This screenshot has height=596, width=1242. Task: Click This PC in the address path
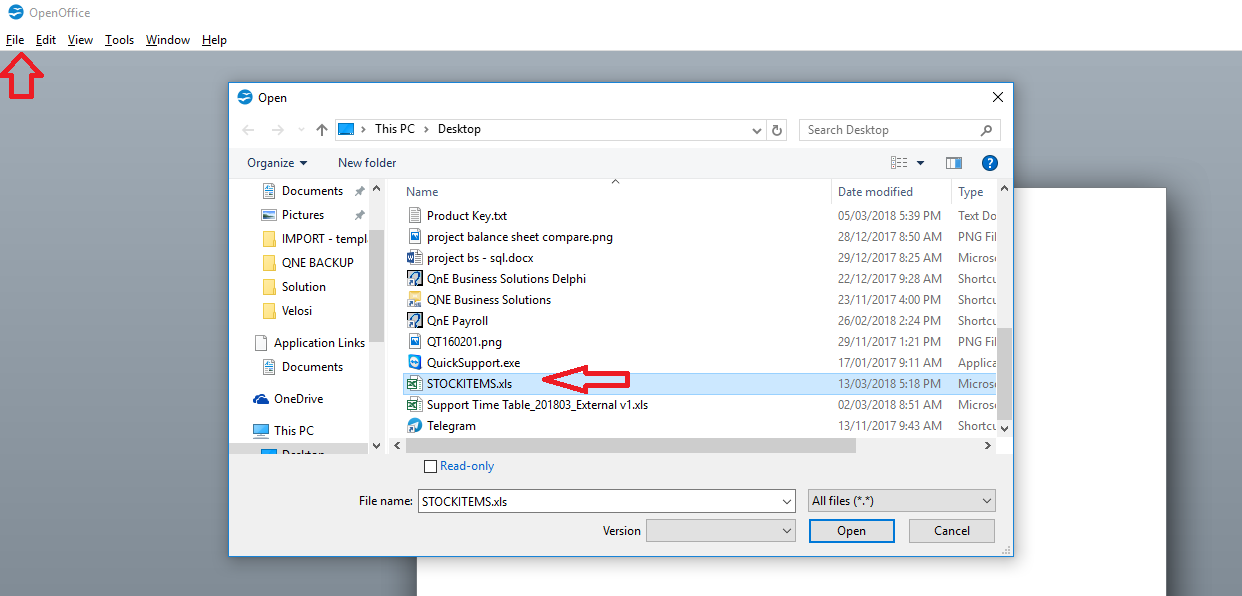point(394,130)
